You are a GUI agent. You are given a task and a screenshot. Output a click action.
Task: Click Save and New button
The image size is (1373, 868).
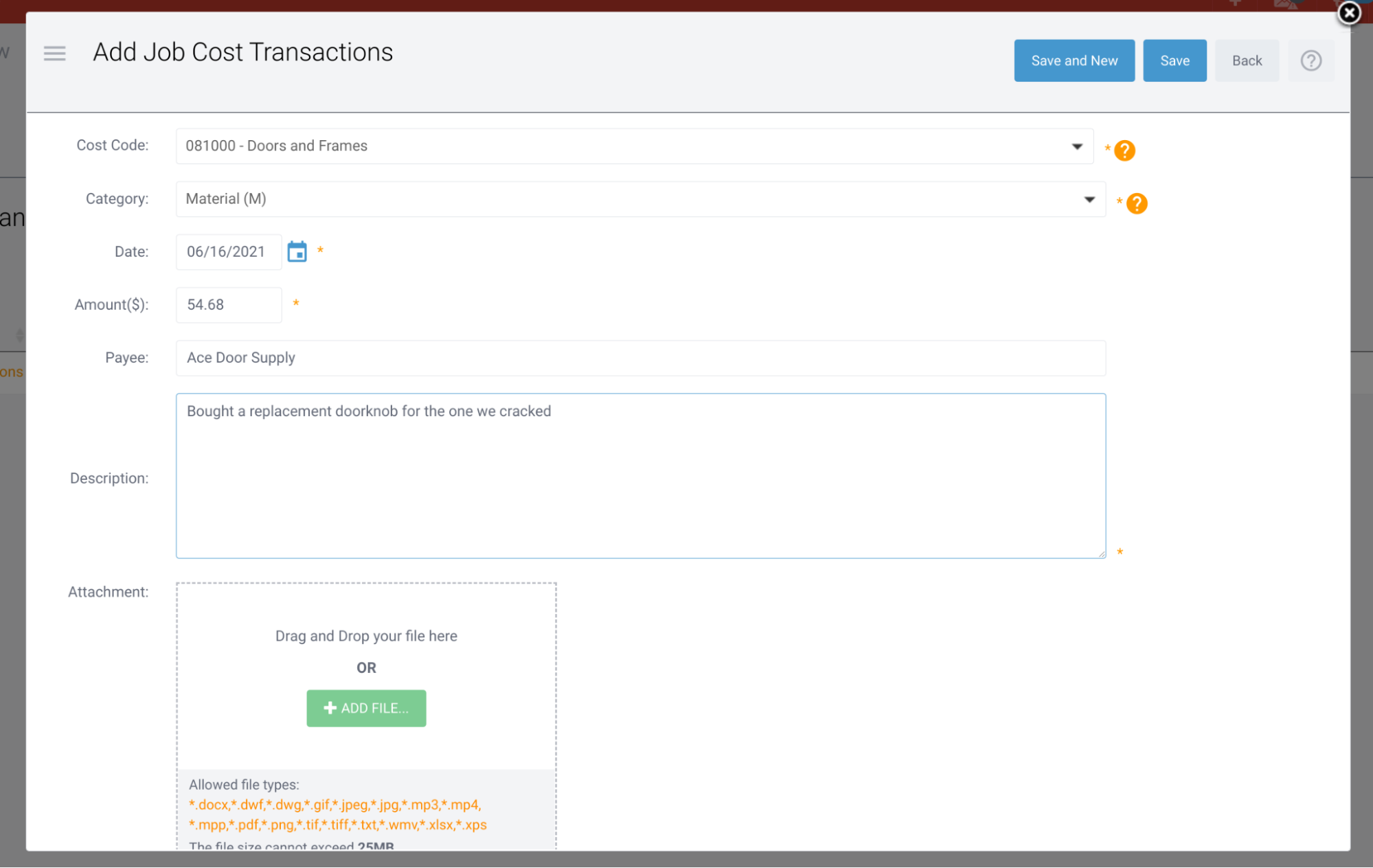click(x=1074, y=60)
